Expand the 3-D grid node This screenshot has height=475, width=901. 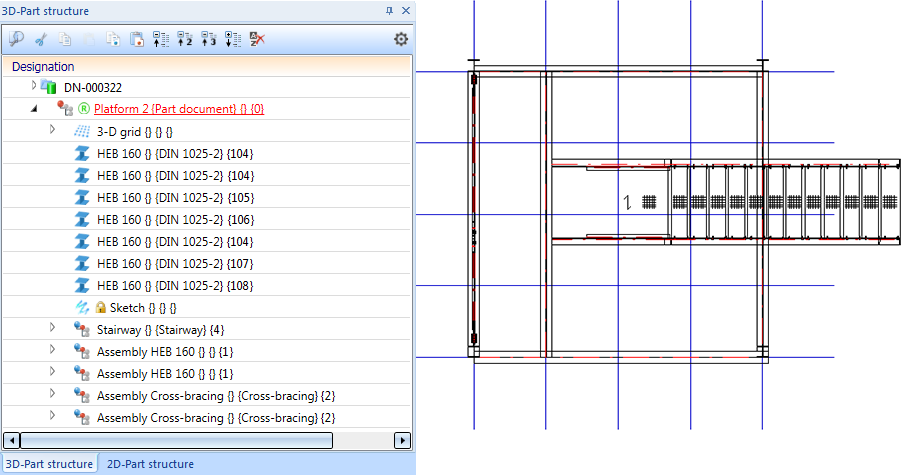52,130
